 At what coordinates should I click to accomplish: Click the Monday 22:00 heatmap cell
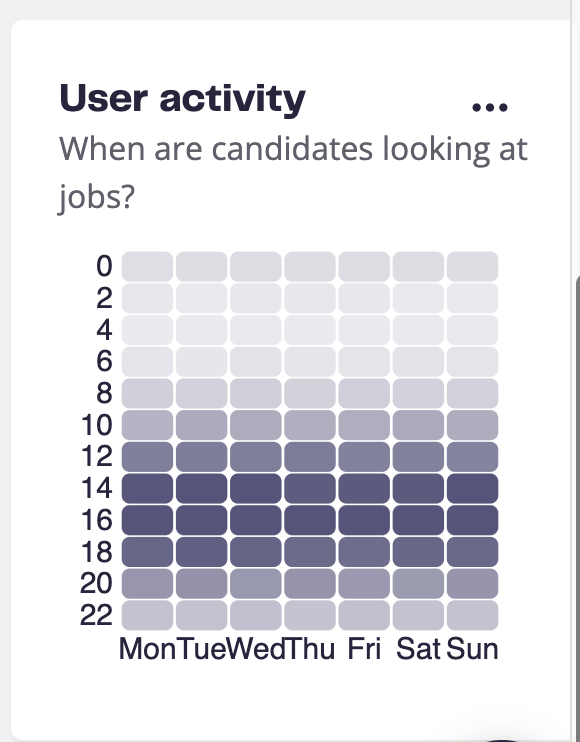[x=147, y=615]
